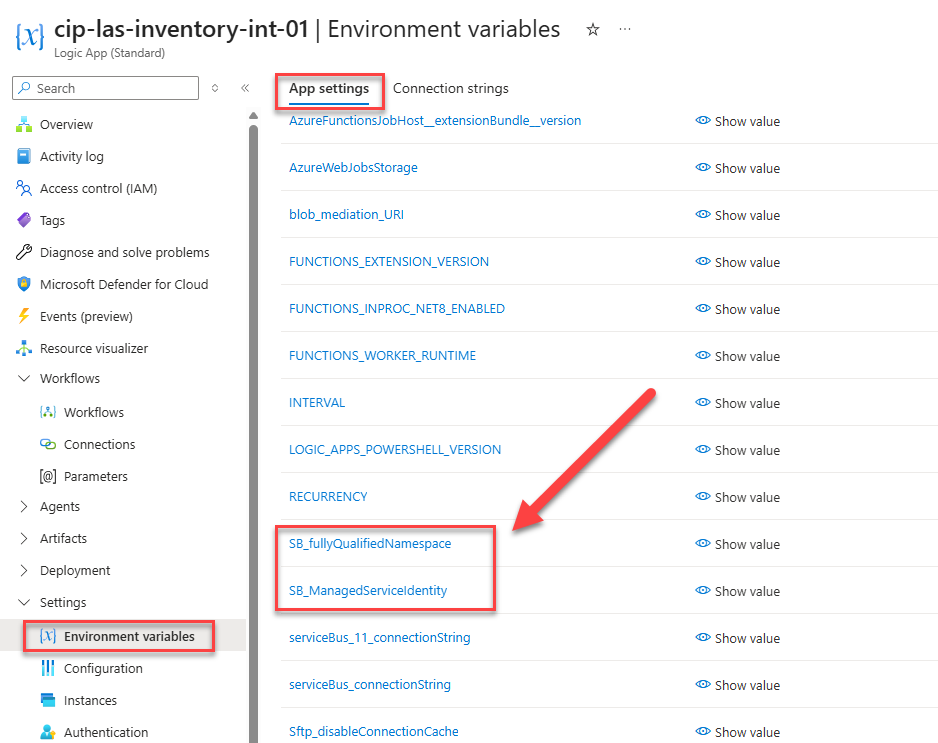Open the blob_mediation_URI setting link

(x=346, y=214)
